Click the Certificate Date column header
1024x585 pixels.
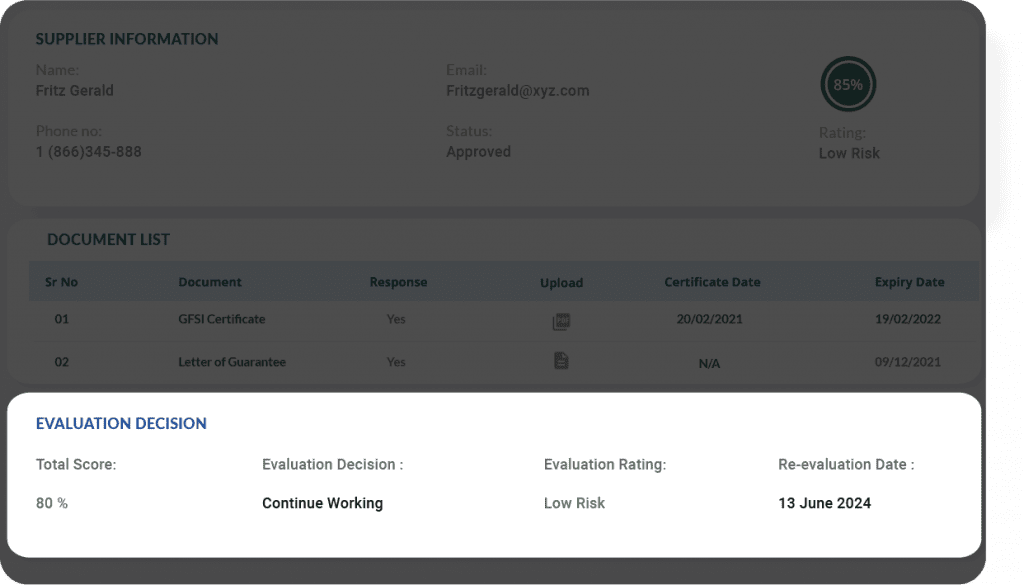712,282
